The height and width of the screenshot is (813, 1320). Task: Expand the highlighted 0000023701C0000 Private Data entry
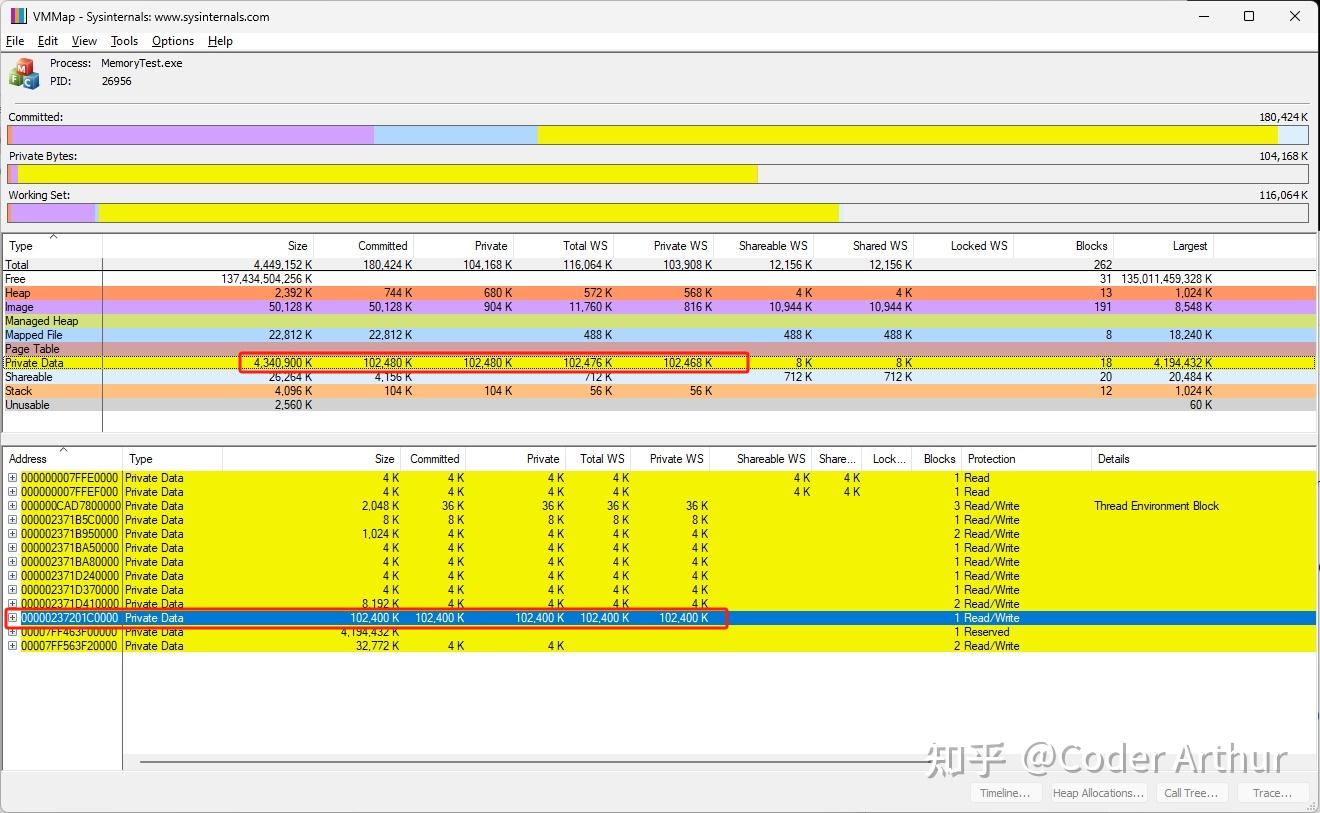11,617
